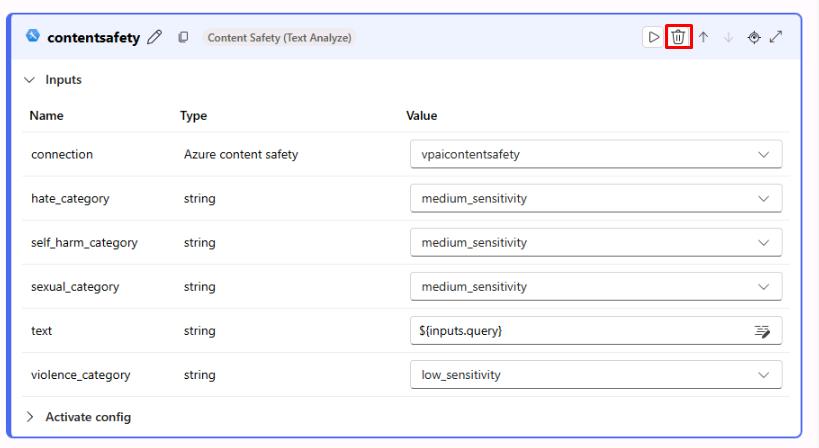Expand node to full screen with diagonal arrows
Viewport: 819px width, 448px height.
(776, 37)
